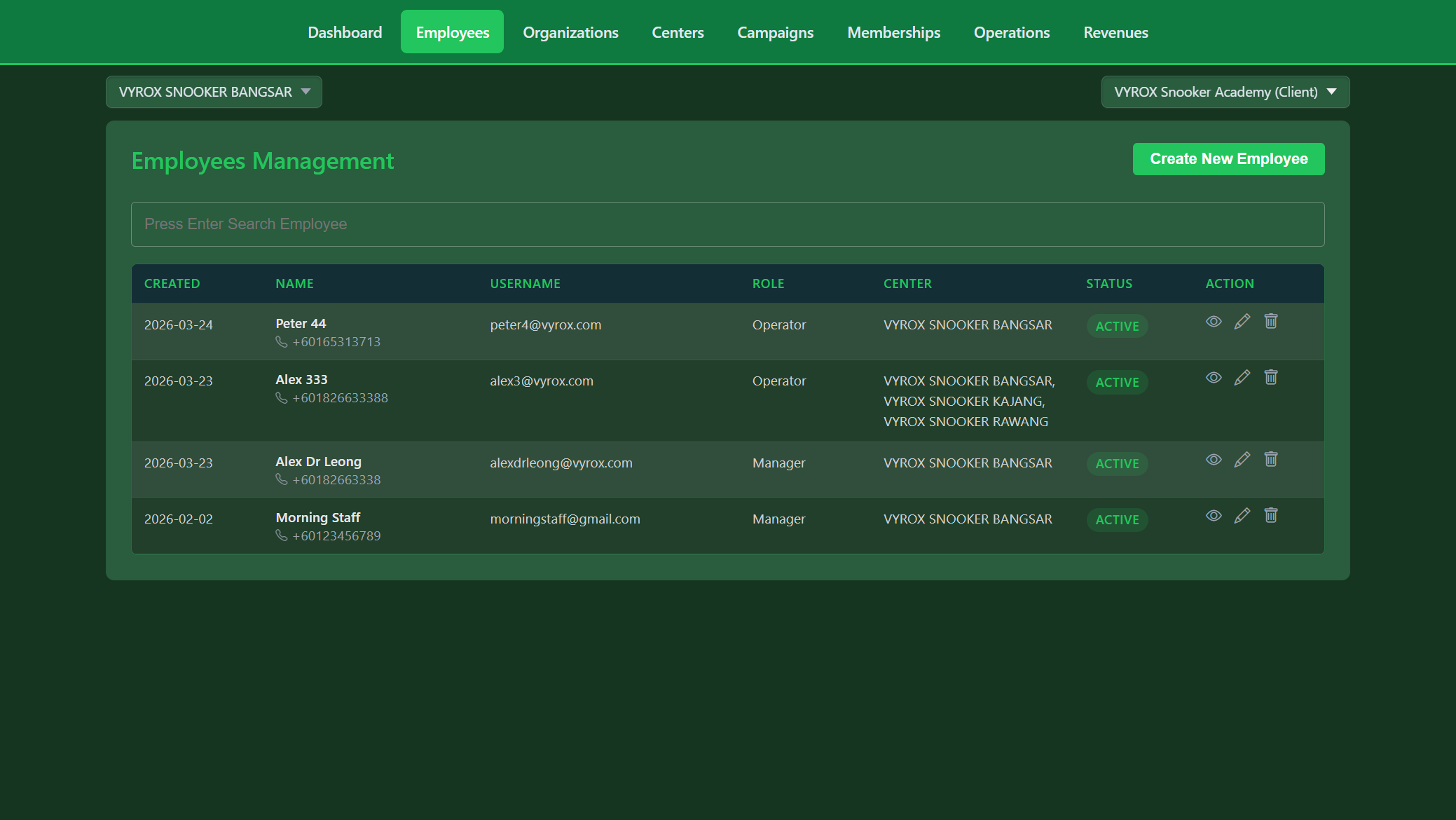Click the ROLE column header
1456x820 pixels.
768,284
